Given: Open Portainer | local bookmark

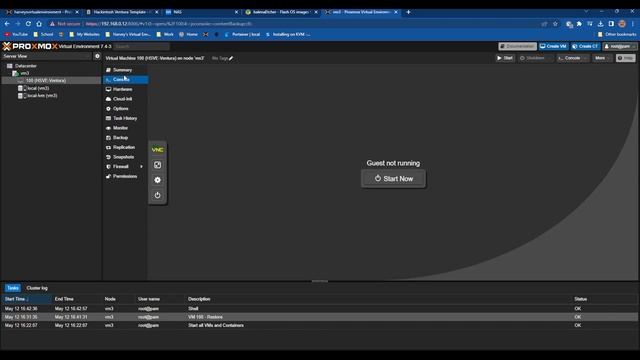Looking at the screenshot, I should point(242,34).
